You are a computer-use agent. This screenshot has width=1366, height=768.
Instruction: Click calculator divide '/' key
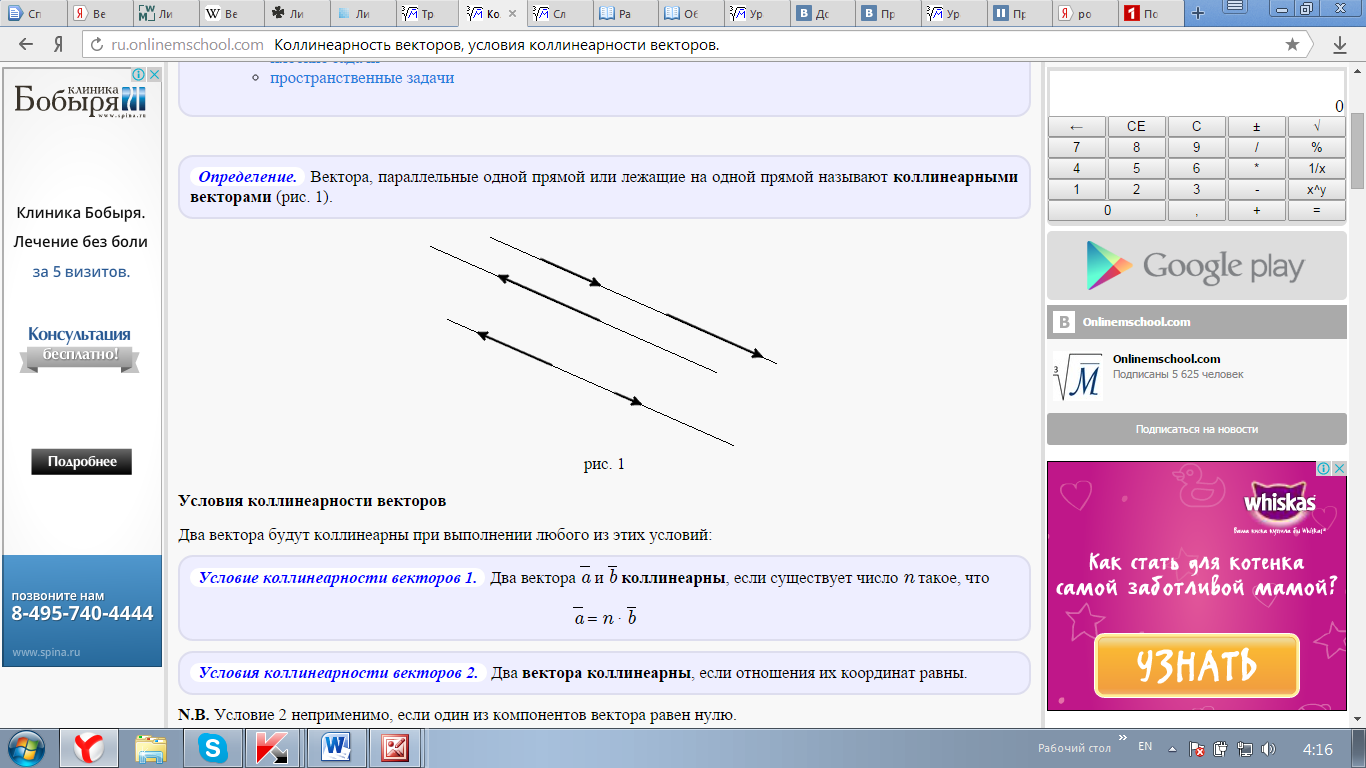pyautogui.click(x=1256, y=148)
